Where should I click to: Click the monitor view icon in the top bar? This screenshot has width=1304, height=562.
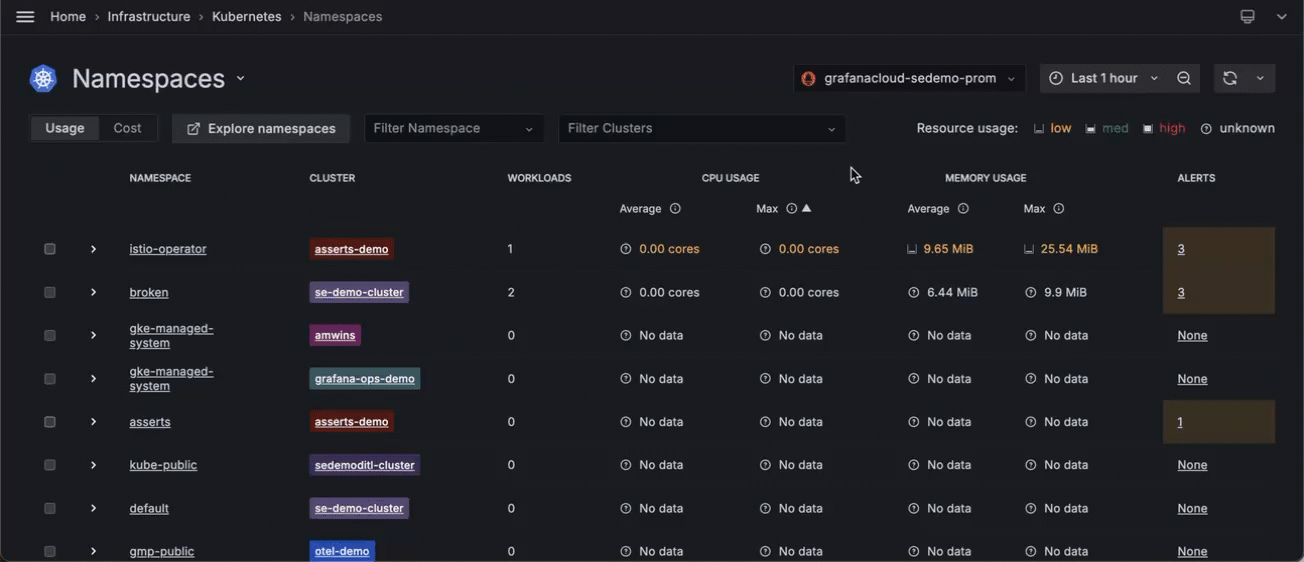click(1247, 17)
